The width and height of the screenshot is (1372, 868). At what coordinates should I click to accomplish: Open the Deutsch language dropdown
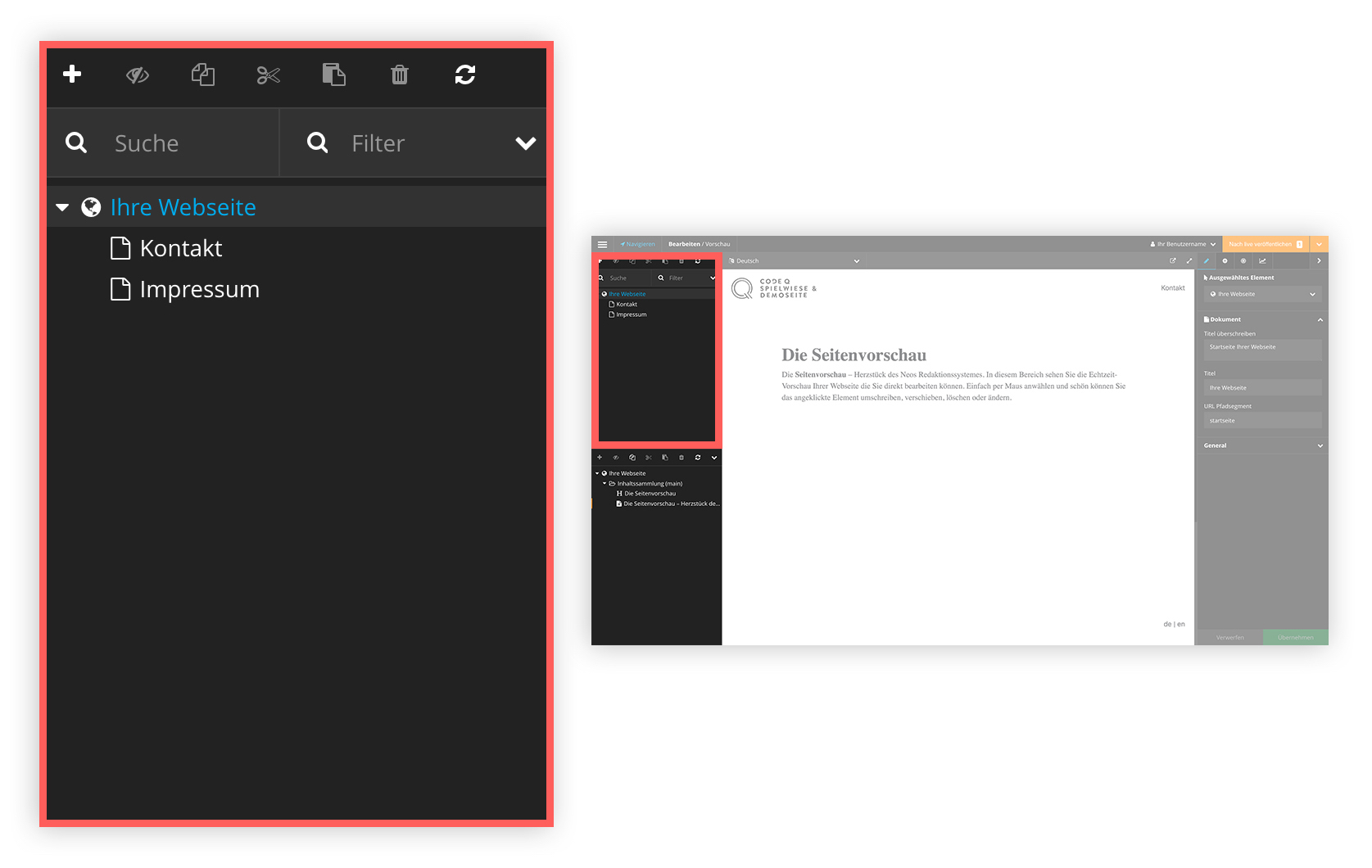795,261
